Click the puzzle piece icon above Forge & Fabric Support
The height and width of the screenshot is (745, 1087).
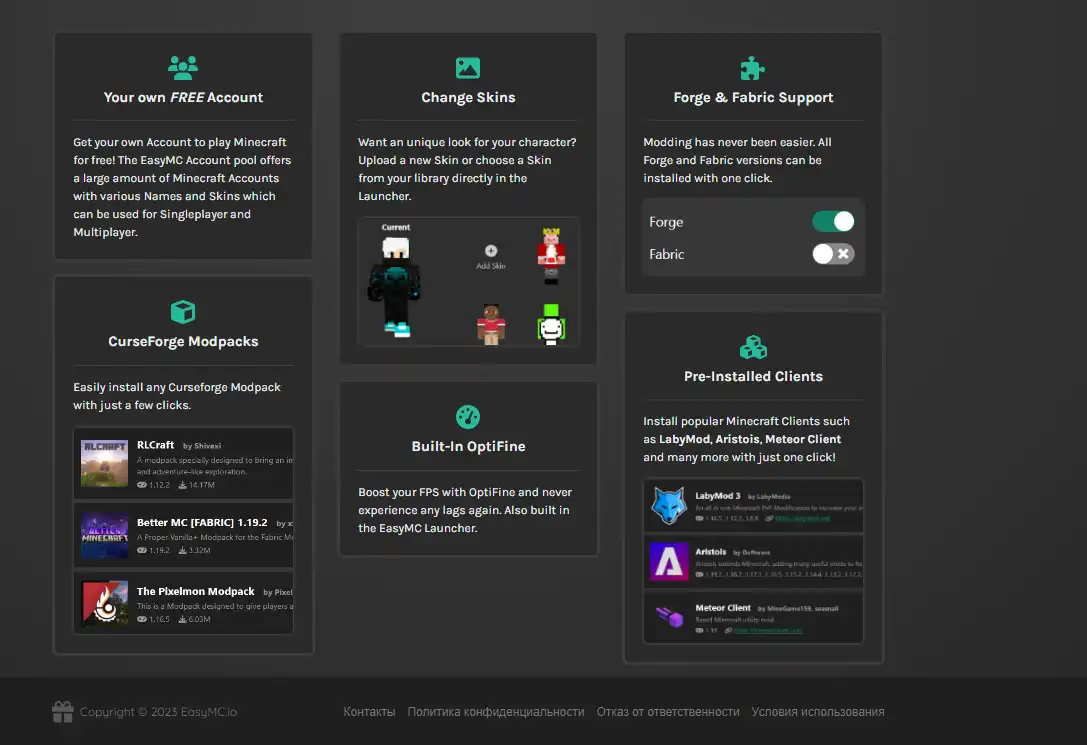[x=752, y=69]
